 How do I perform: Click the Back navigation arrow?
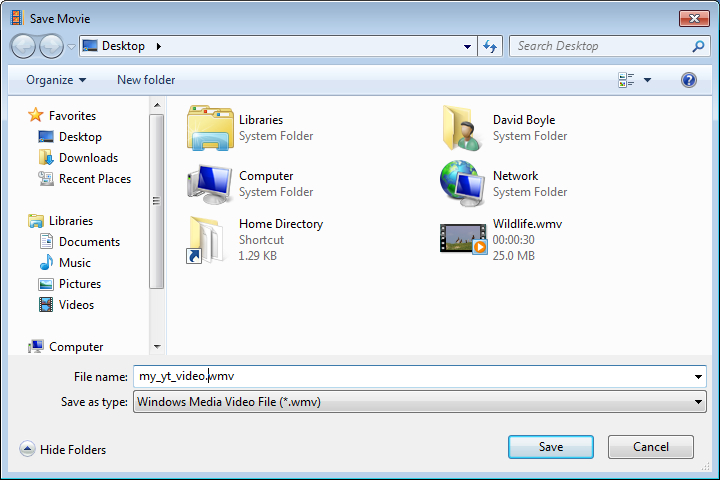[x=24, y=46]
